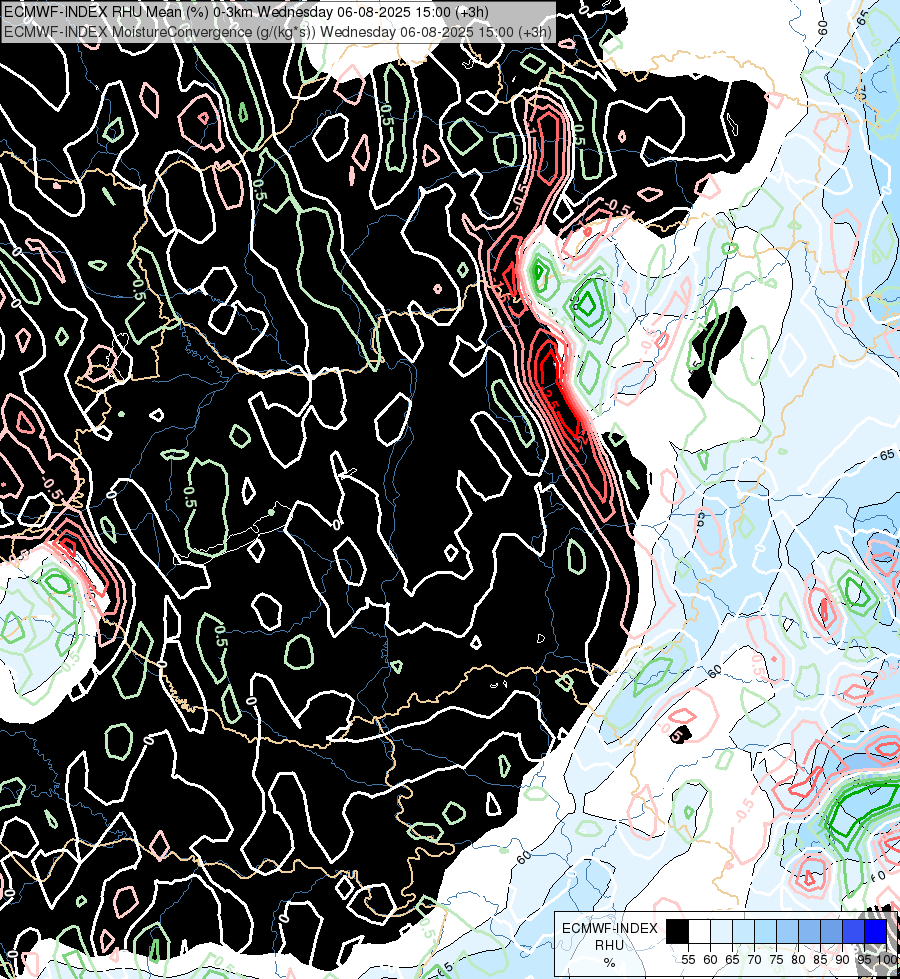Click the MoistureConvergence title line
The width and height of the screenshot is (900, 979).
pos(277,31)
